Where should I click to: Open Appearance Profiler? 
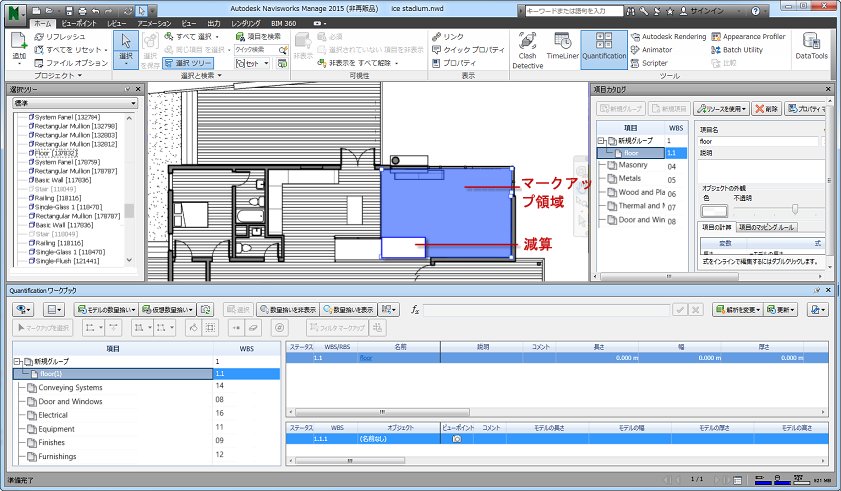748,36
